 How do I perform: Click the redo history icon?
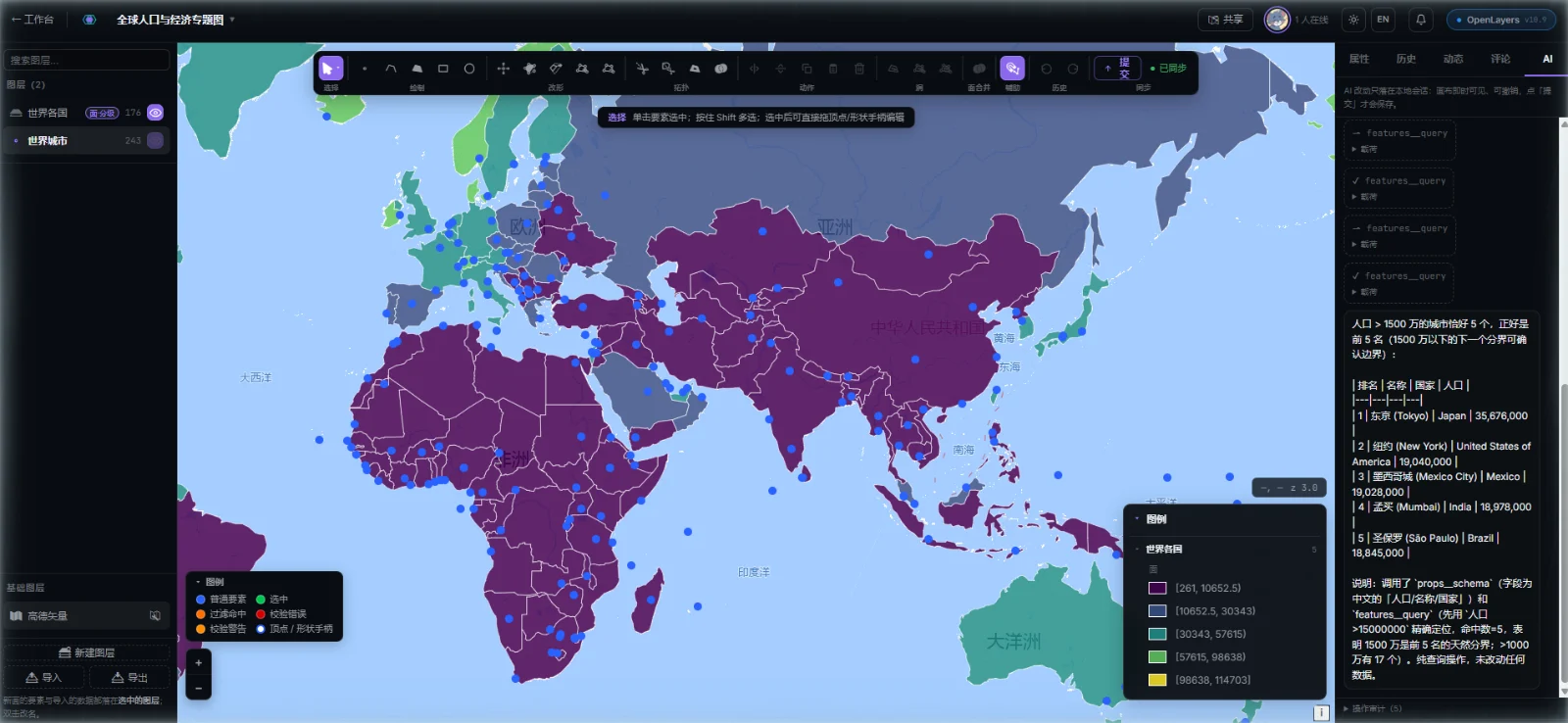pyautogui.click(x=1073, y=69)
